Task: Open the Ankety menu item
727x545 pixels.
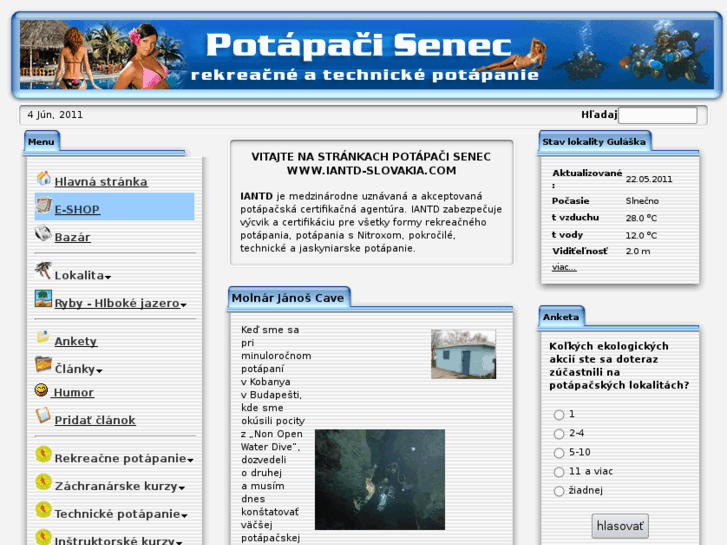Action: [76, 341]
